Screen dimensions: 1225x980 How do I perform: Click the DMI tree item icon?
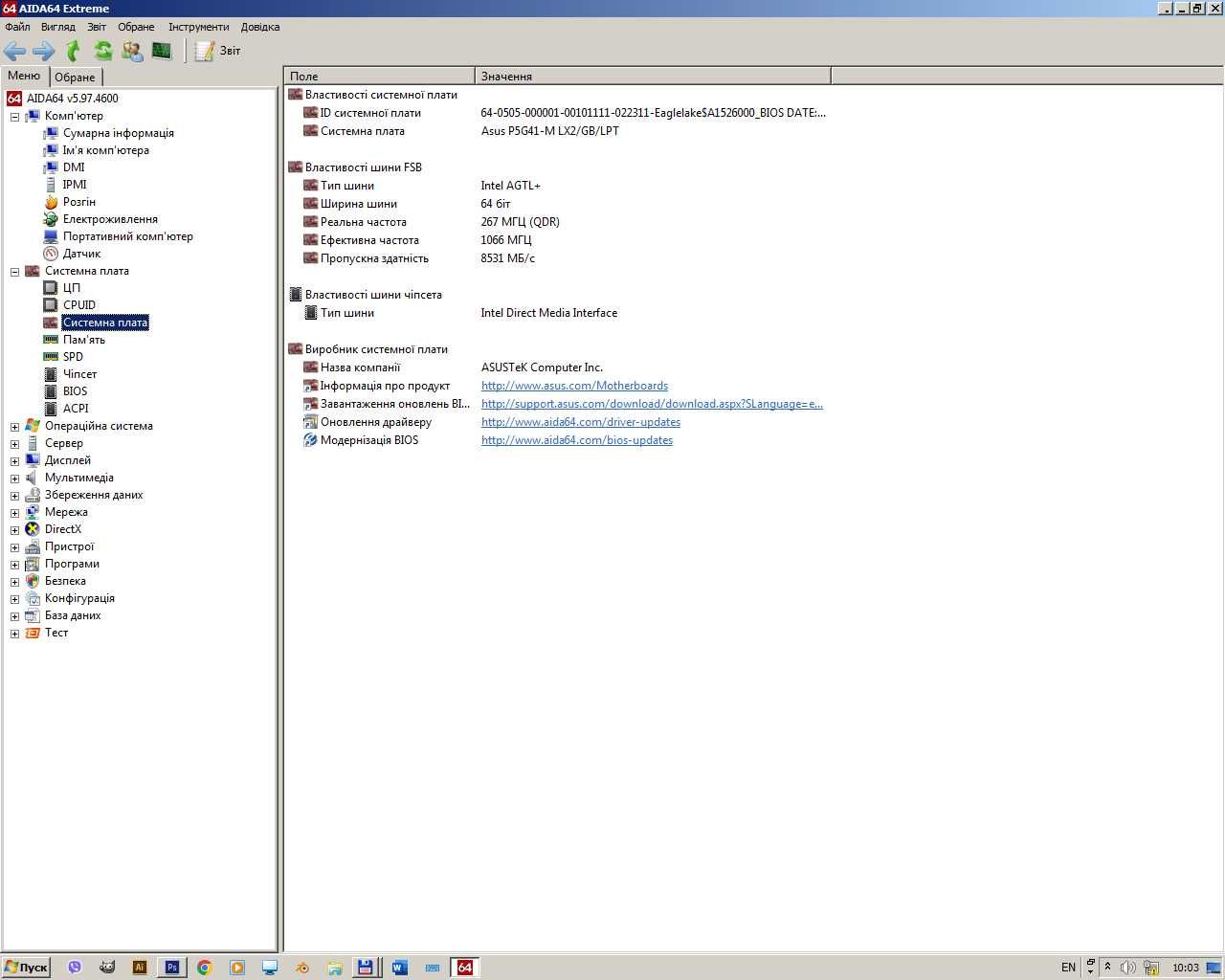pyautogui.click(x=51, y=167)
